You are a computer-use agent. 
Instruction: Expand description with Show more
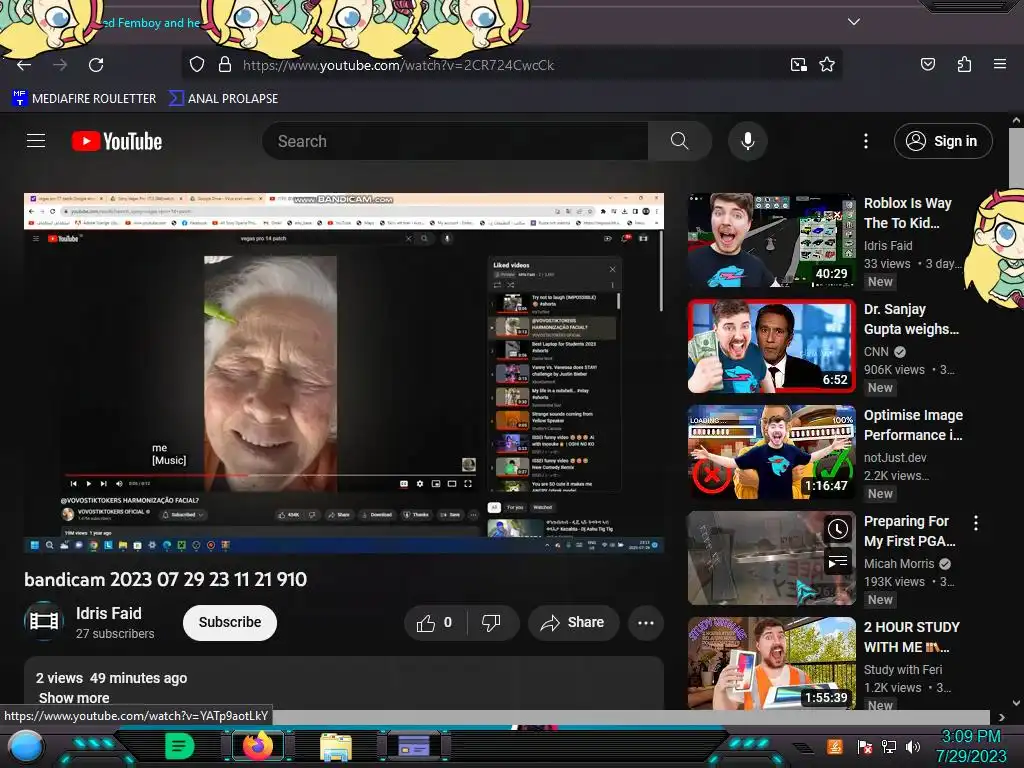tap(74, 698)
